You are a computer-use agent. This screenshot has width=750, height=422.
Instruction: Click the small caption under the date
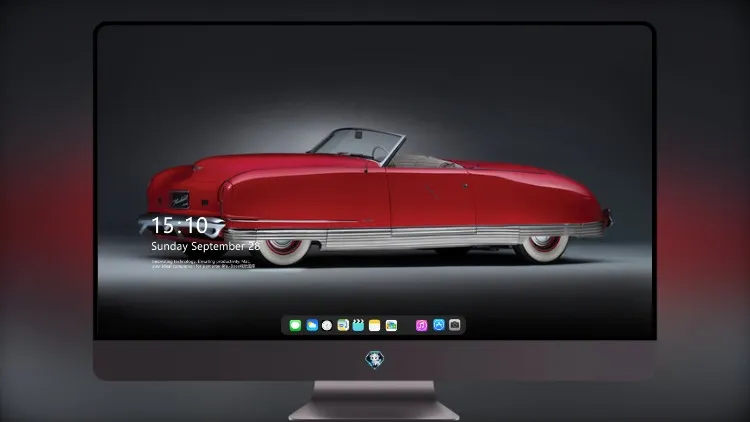tap(203, 264)
